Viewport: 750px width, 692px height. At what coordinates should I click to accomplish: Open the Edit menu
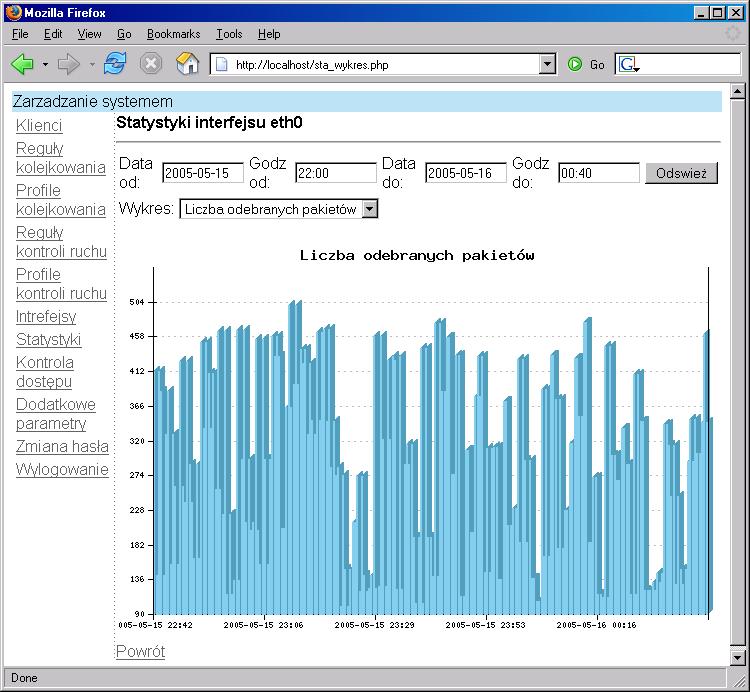click(x=53, y=34)
